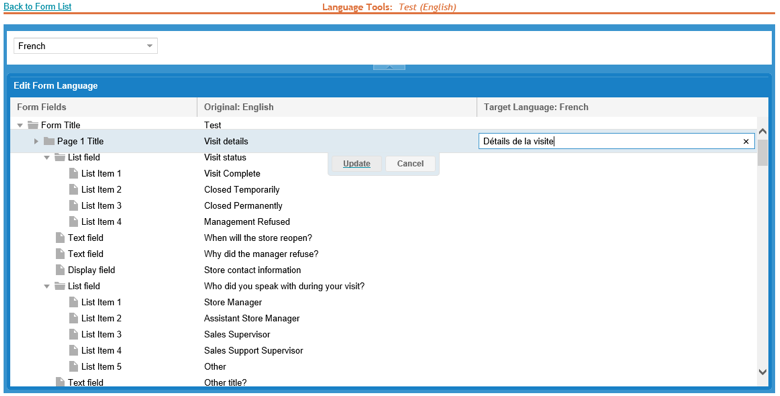Image resolution: width=780 pixels, height=396 pixels.
Task: Click the Page 1 Title folder icon
Action: coord(49,141)
